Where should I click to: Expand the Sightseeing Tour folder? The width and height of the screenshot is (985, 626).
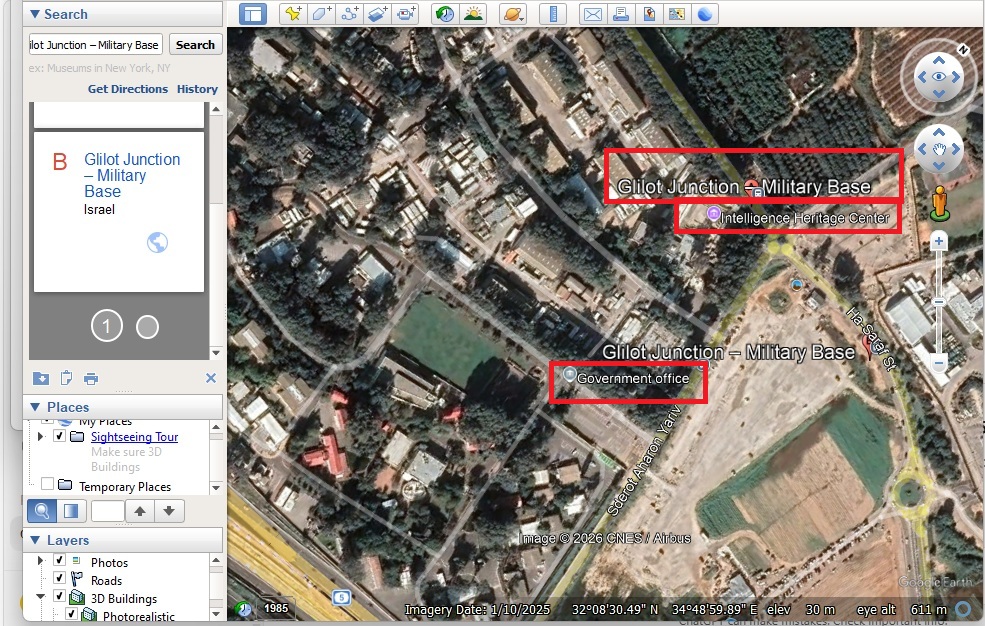click(41, 437)
